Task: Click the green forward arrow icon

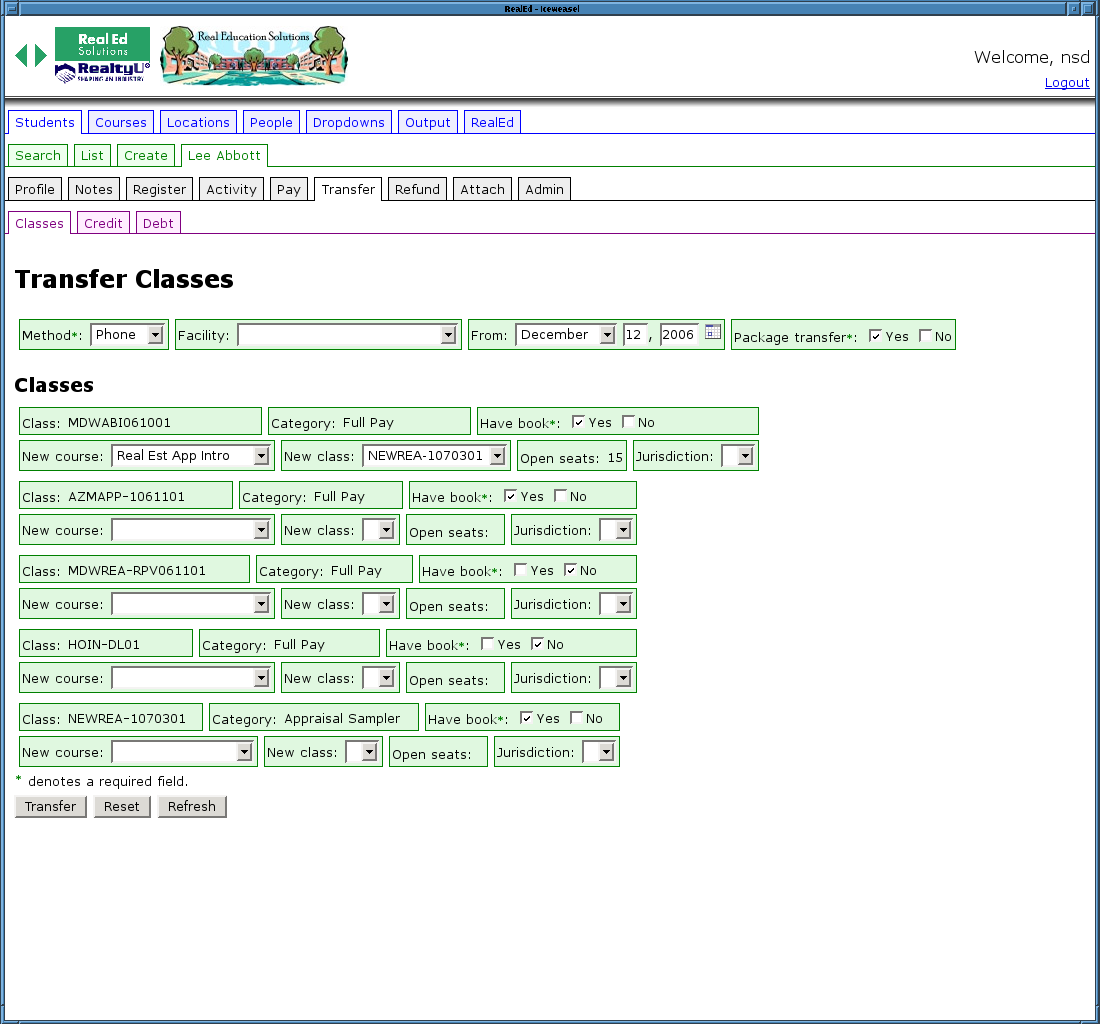Action: pos(41,56)
